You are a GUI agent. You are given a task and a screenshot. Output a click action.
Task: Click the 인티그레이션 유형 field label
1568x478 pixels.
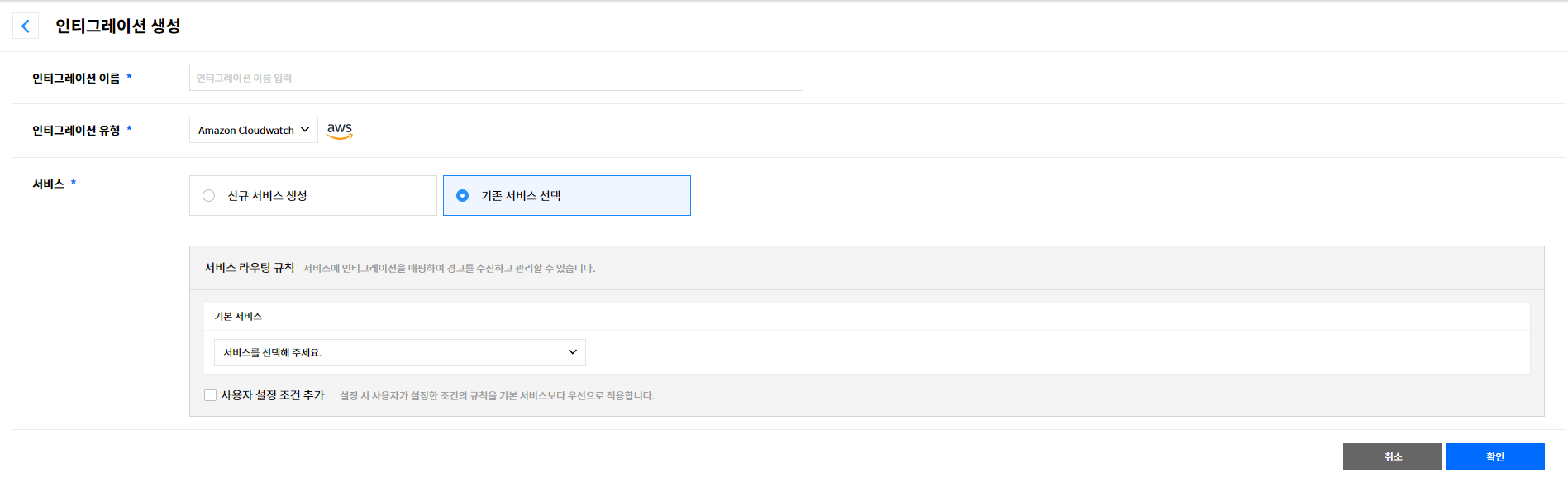point(76,131)
